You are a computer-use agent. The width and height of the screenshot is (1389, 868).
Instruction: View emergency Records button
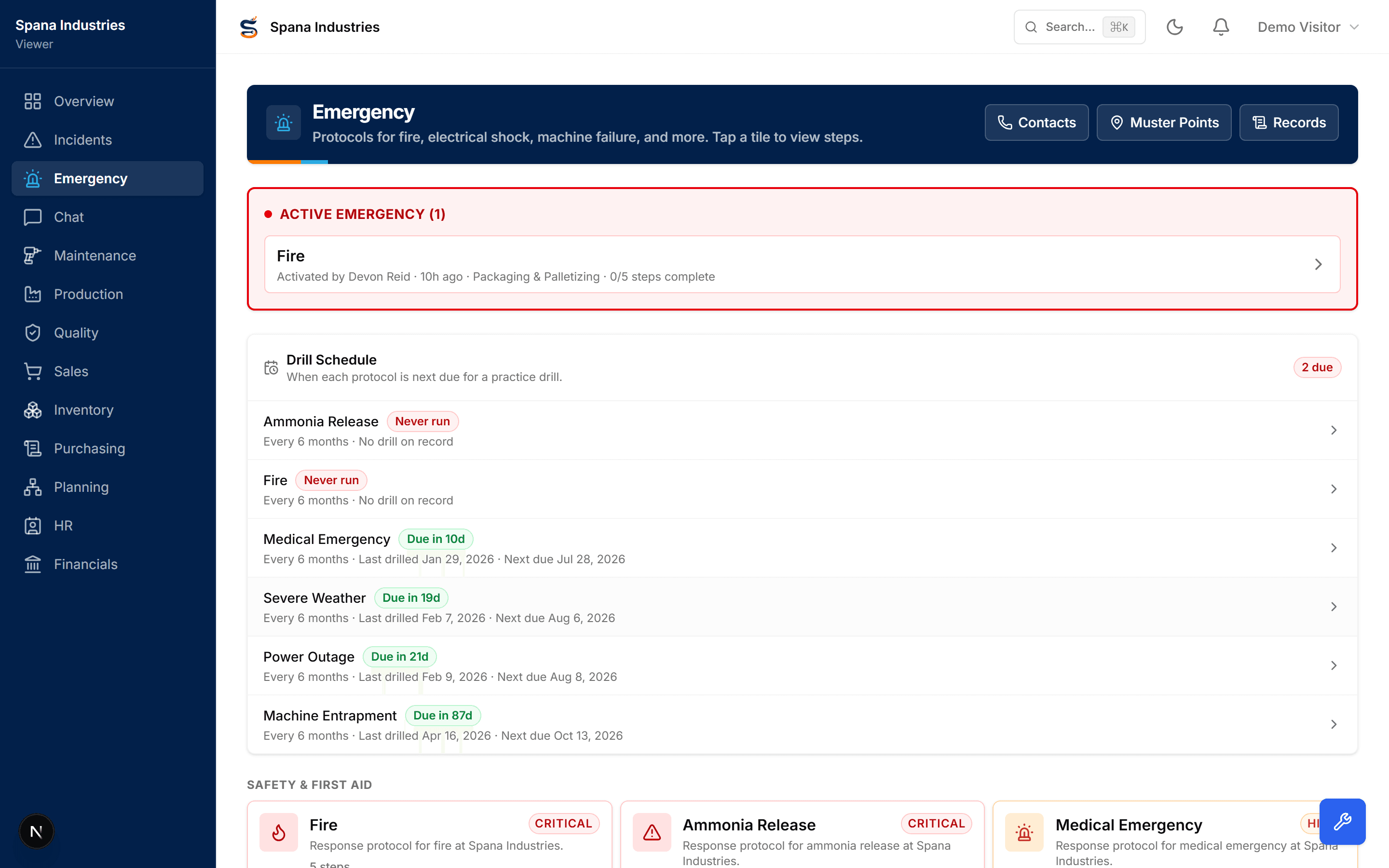pos(1289,122)
